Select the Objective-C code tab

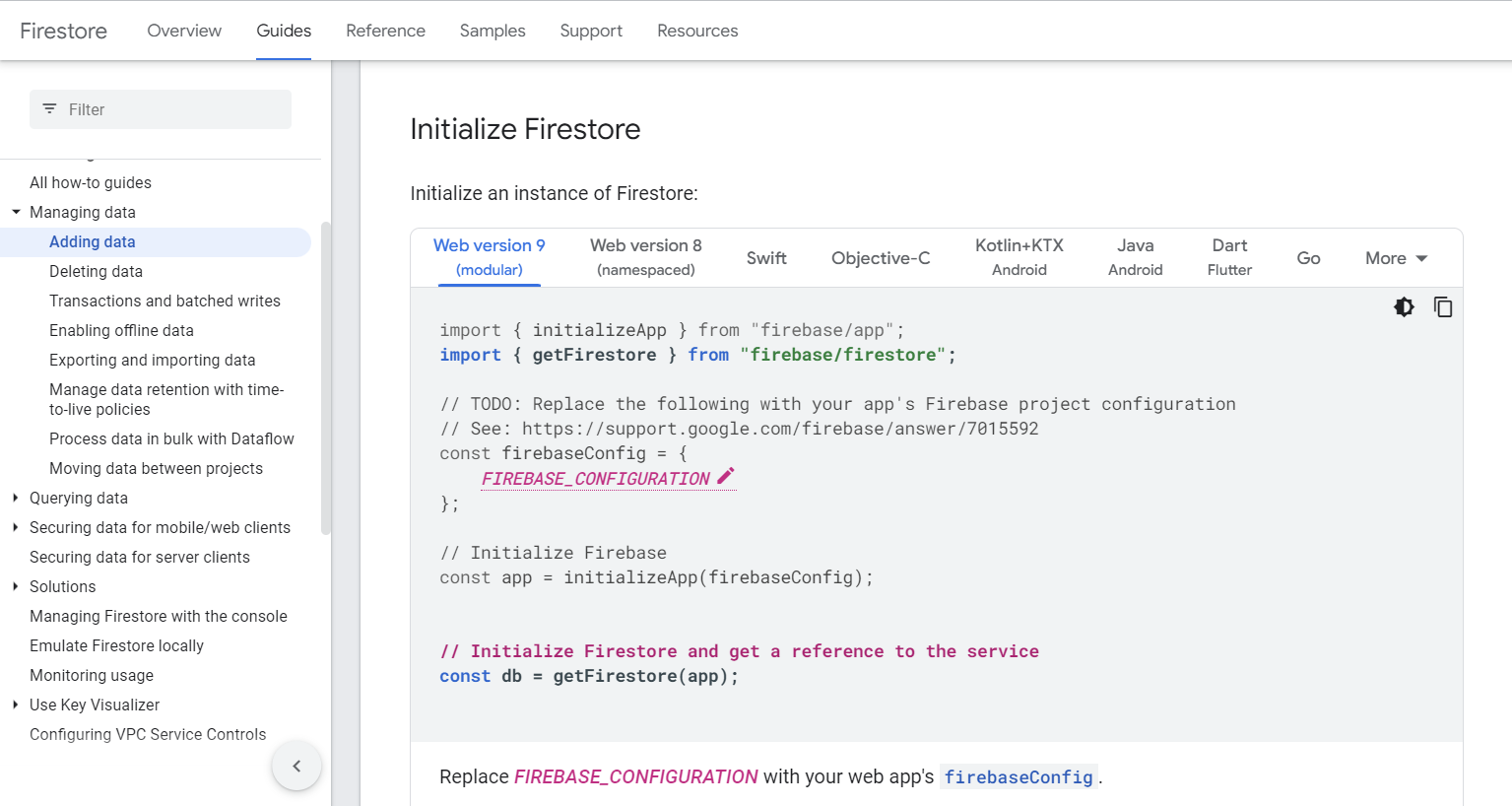tap(881, 258)
